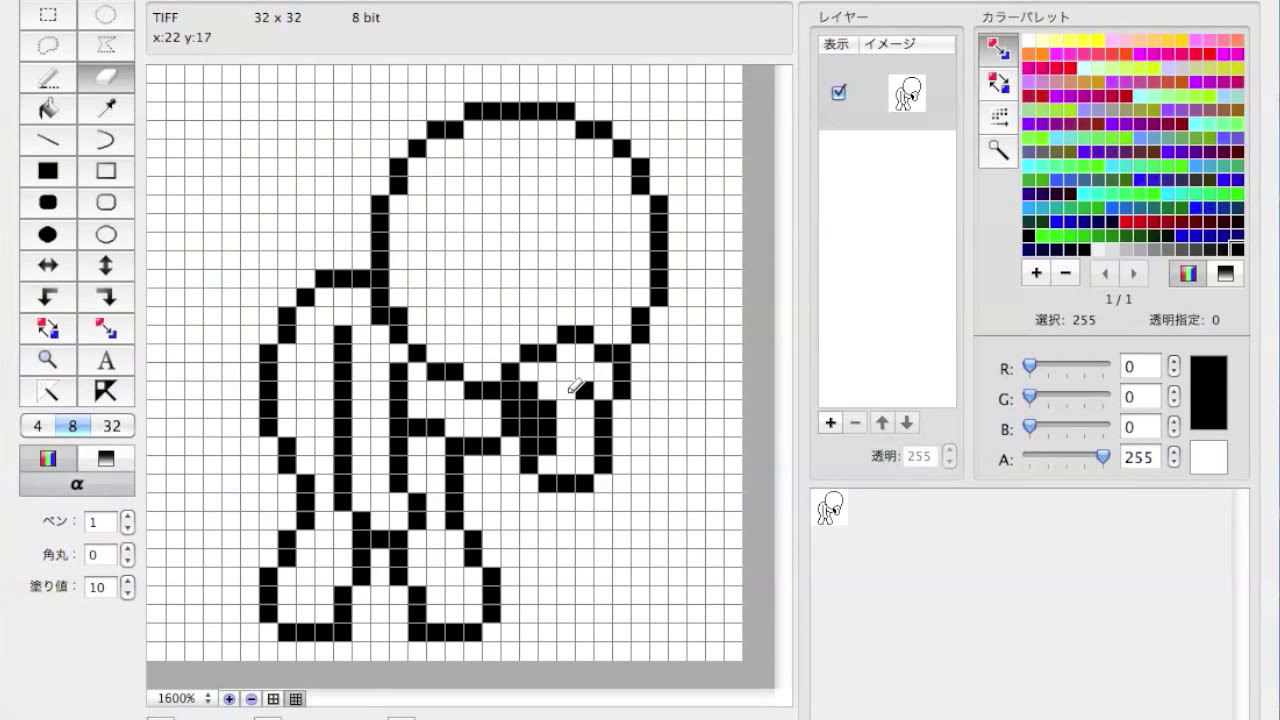Adjust the A value stepper
This screenshot has height=720, width=1280.
(1174, 457)
